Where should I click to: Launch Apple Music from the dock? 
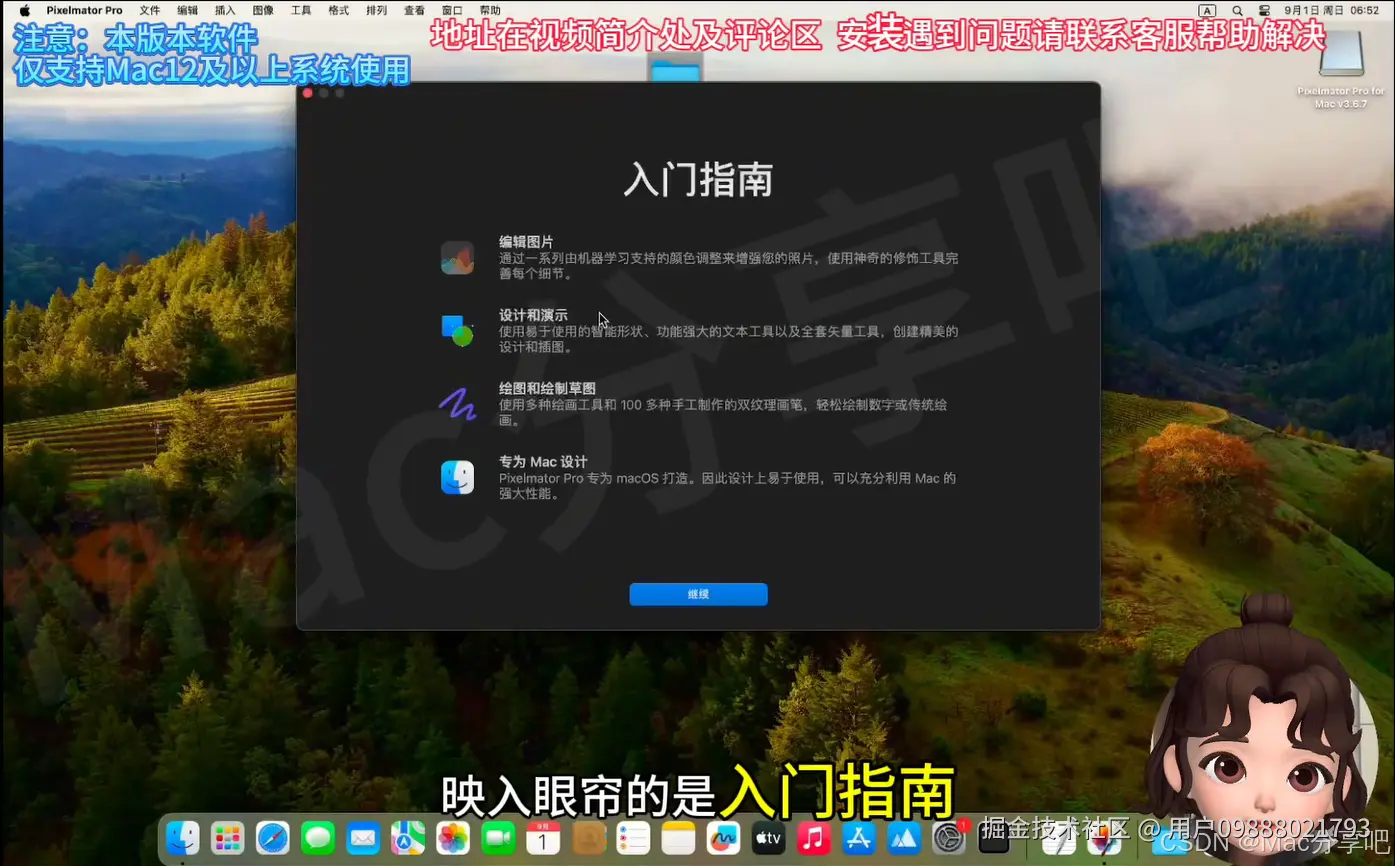click(812, 838)
